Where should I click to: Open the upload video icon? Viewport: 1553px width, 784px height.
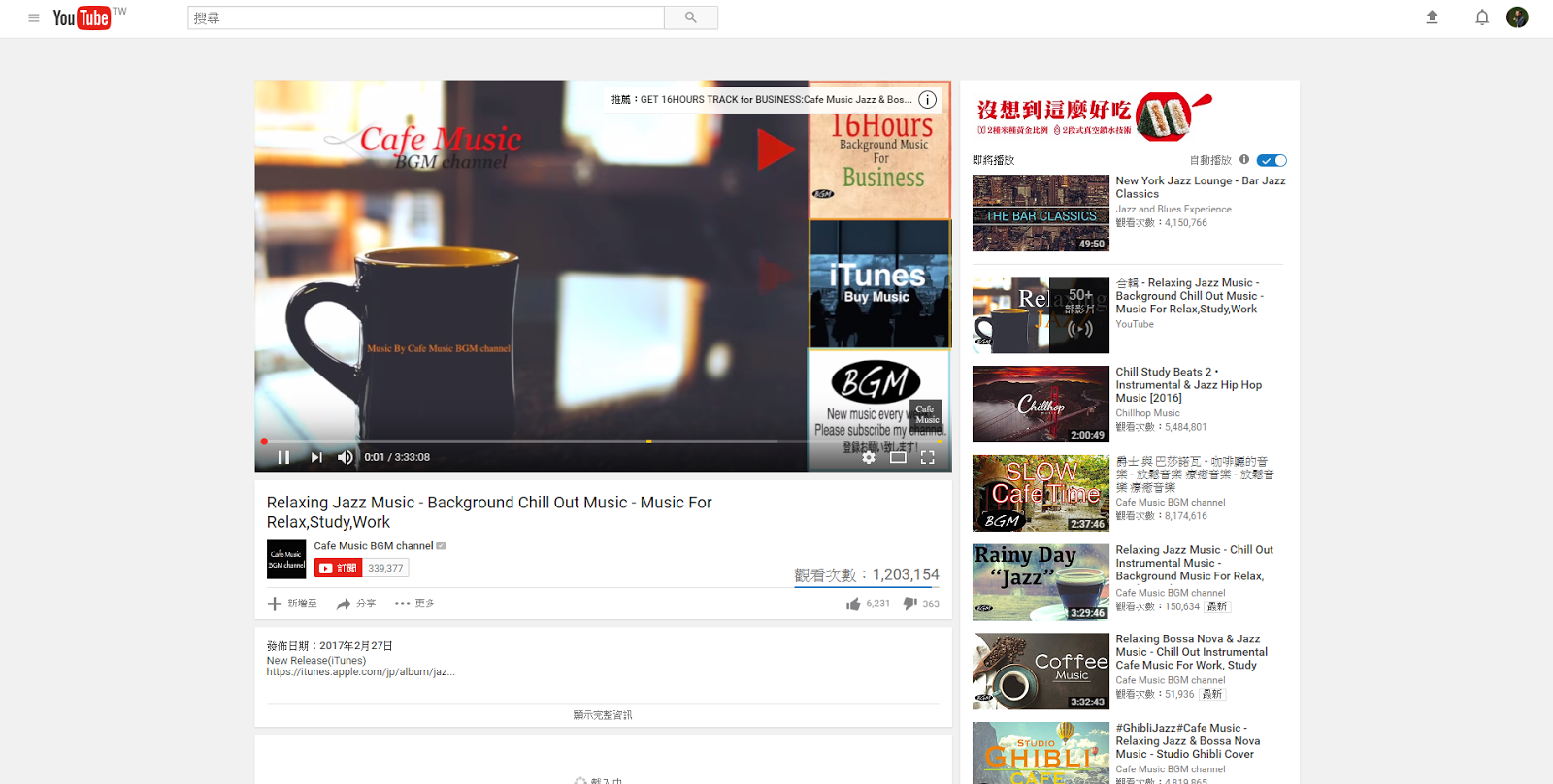(1432, 16)
